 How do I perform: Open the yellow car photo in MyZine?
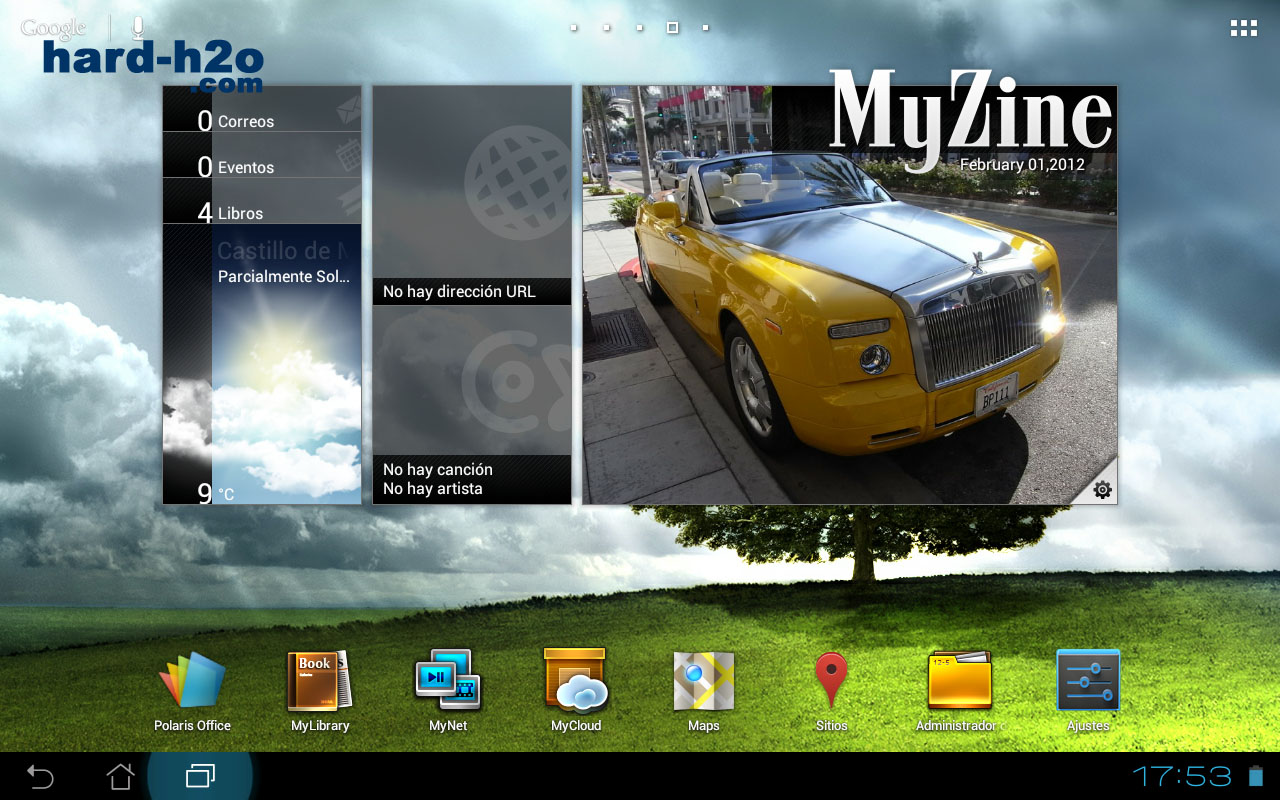(850, 295)
